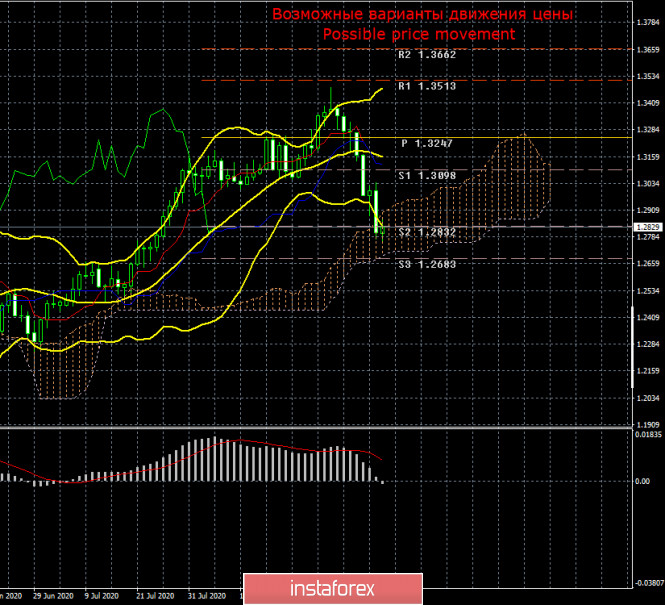Click the 0.00 indicator zero level label
This screenshot has width=665, height=605.
(642, 481)
